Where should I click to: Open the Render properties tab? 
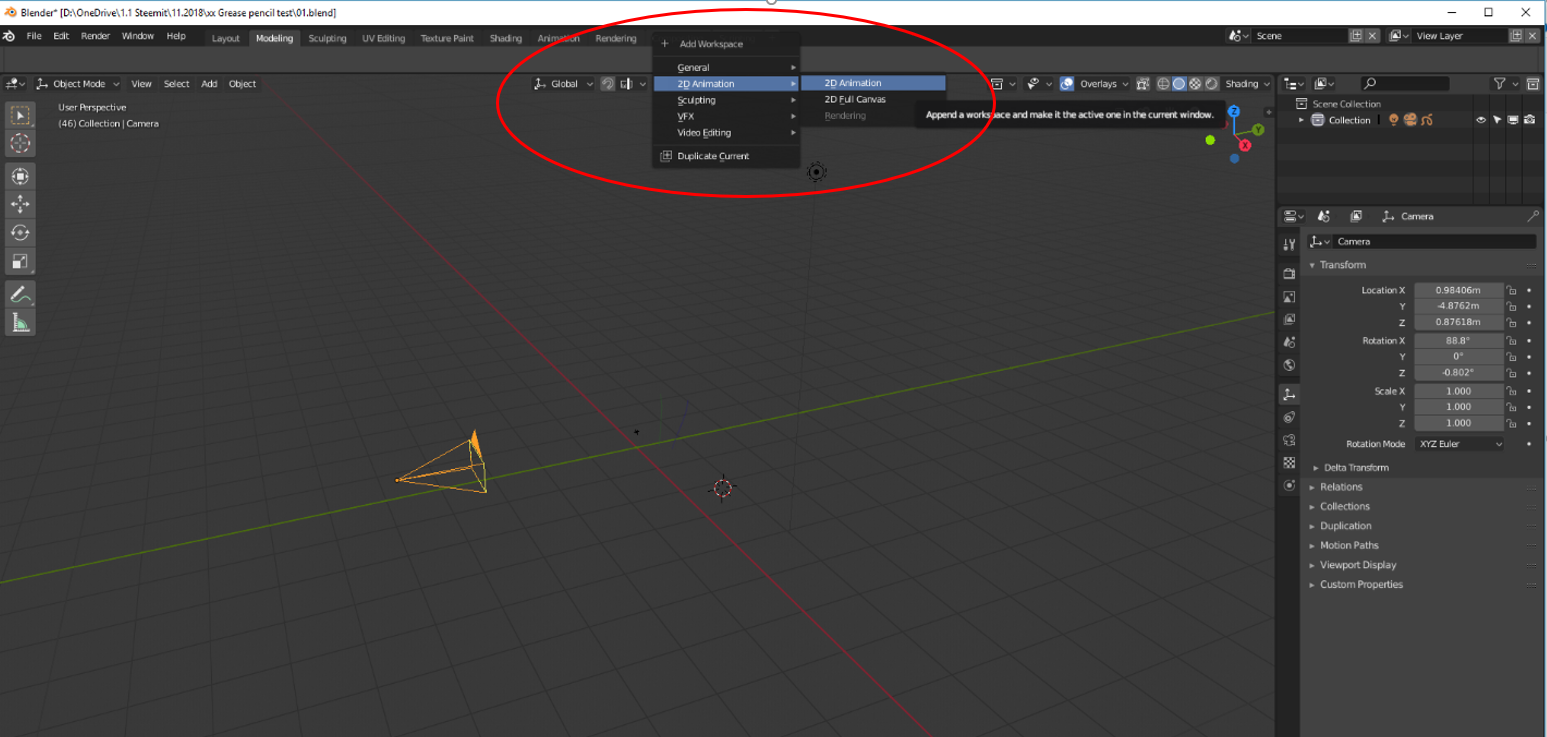tap(1290, 273)
